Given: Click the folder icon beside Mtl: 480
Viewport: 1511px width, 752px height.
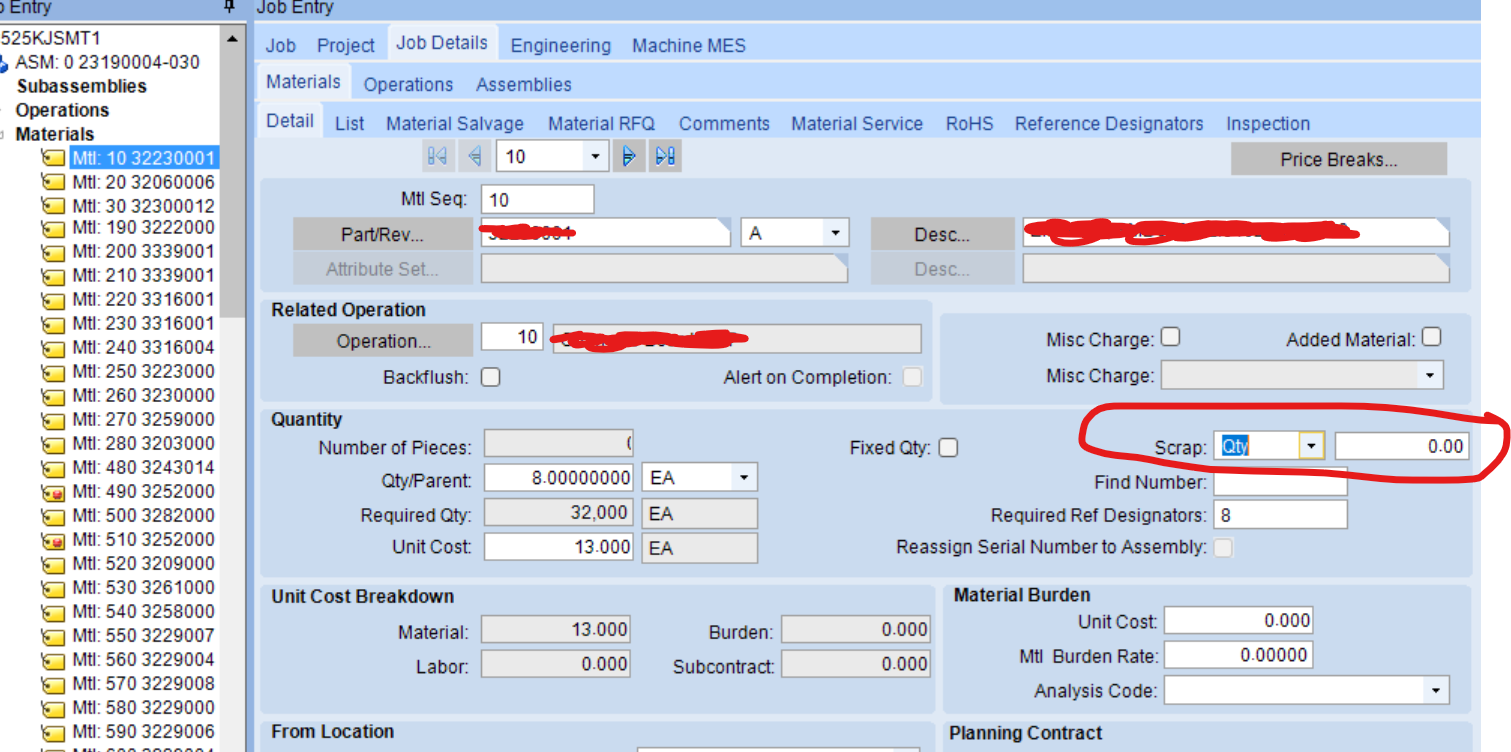Looking at the screenshot, I should [x=52, y=468].
